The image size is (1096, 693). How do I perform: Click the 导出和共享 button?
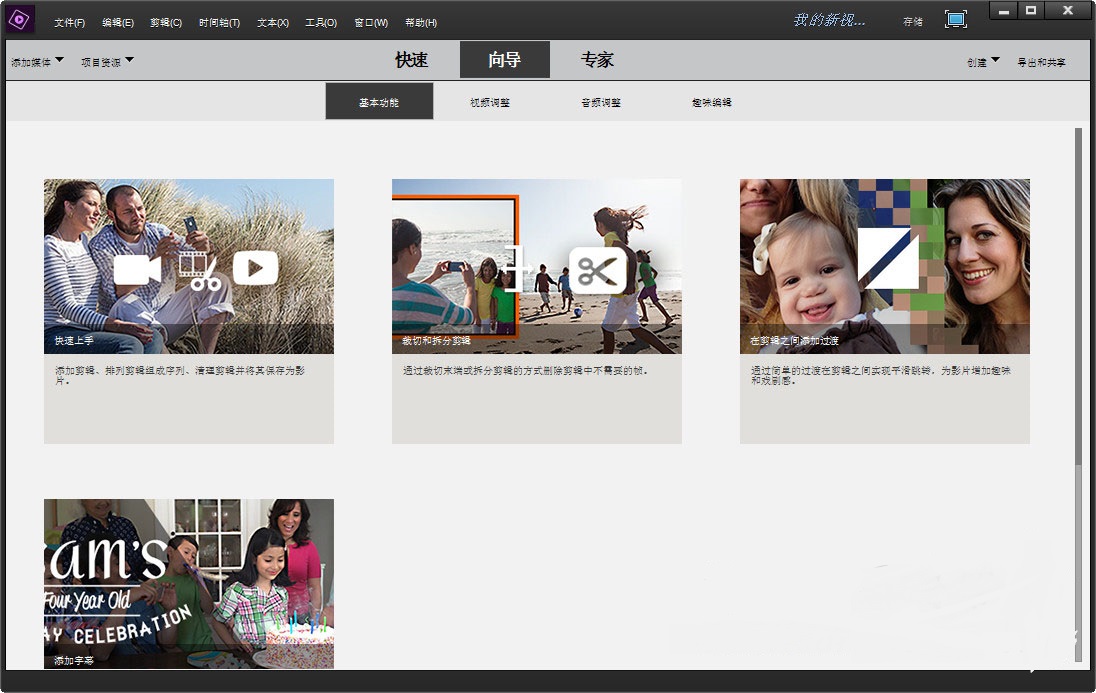(x=1041, y=62)
